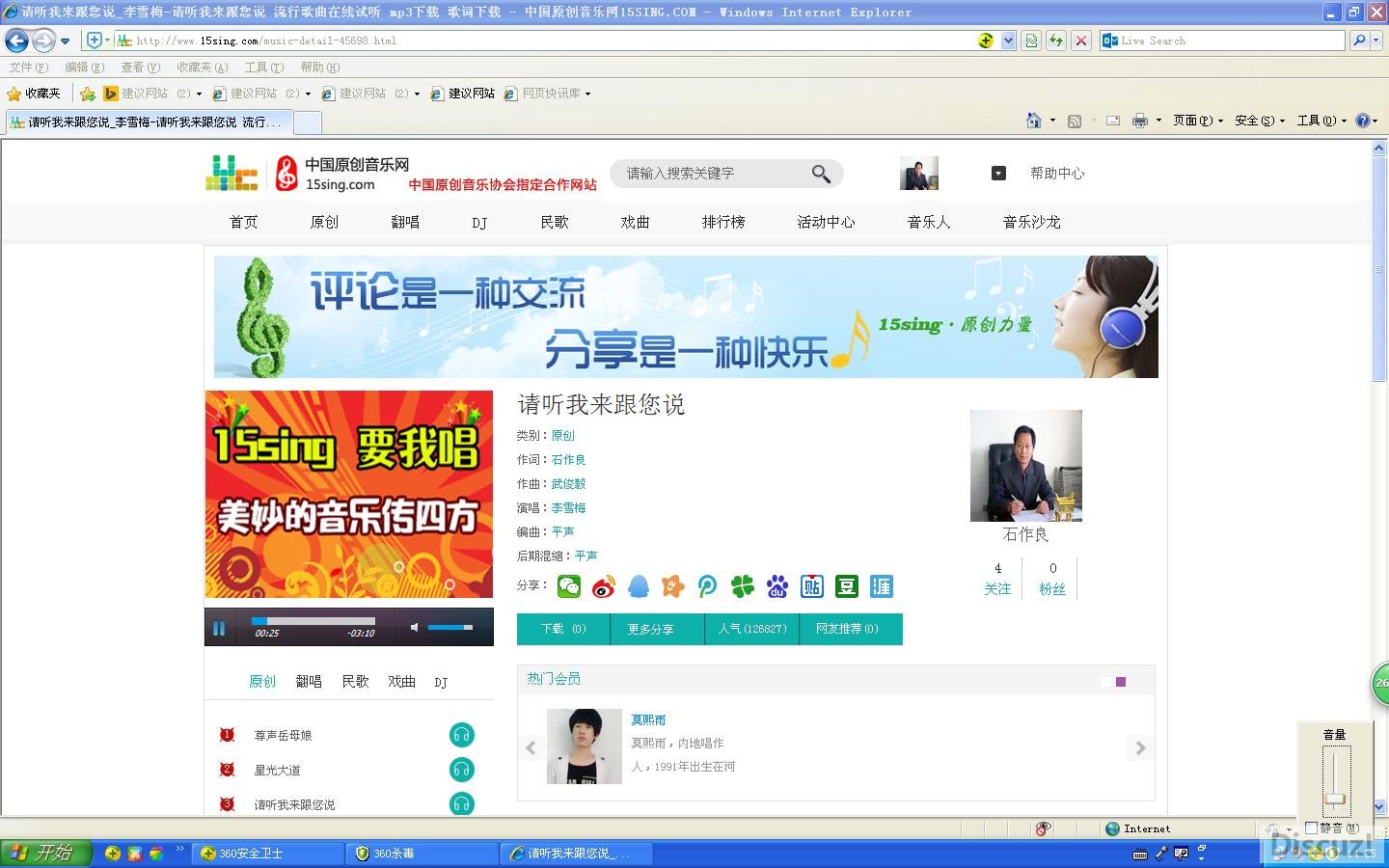
Task: Open the 安全 dropdown menu
Action: 1260,121
